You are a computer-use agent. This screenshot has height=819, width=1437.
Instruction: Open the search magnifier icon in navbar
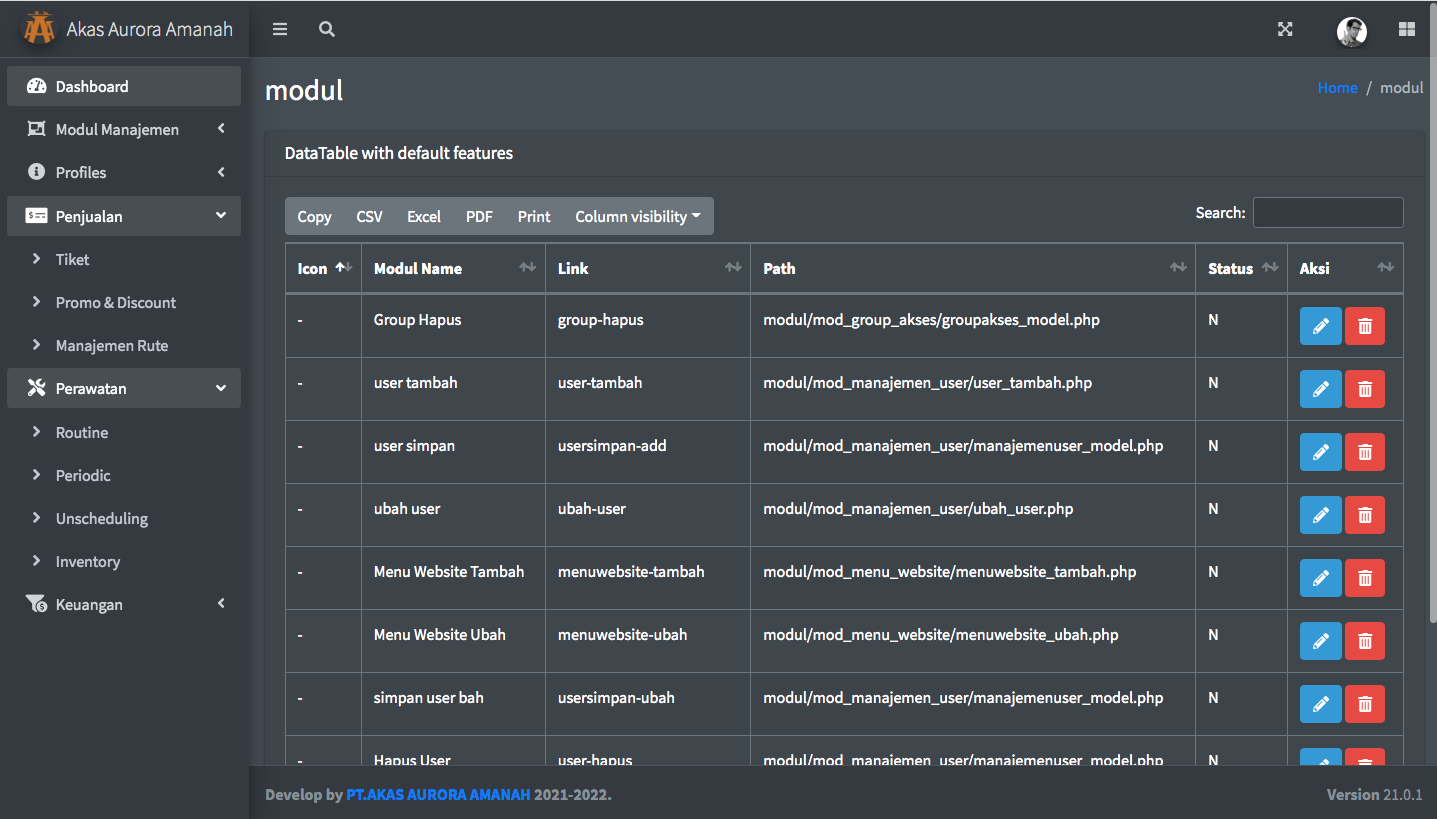click(326, 29)
